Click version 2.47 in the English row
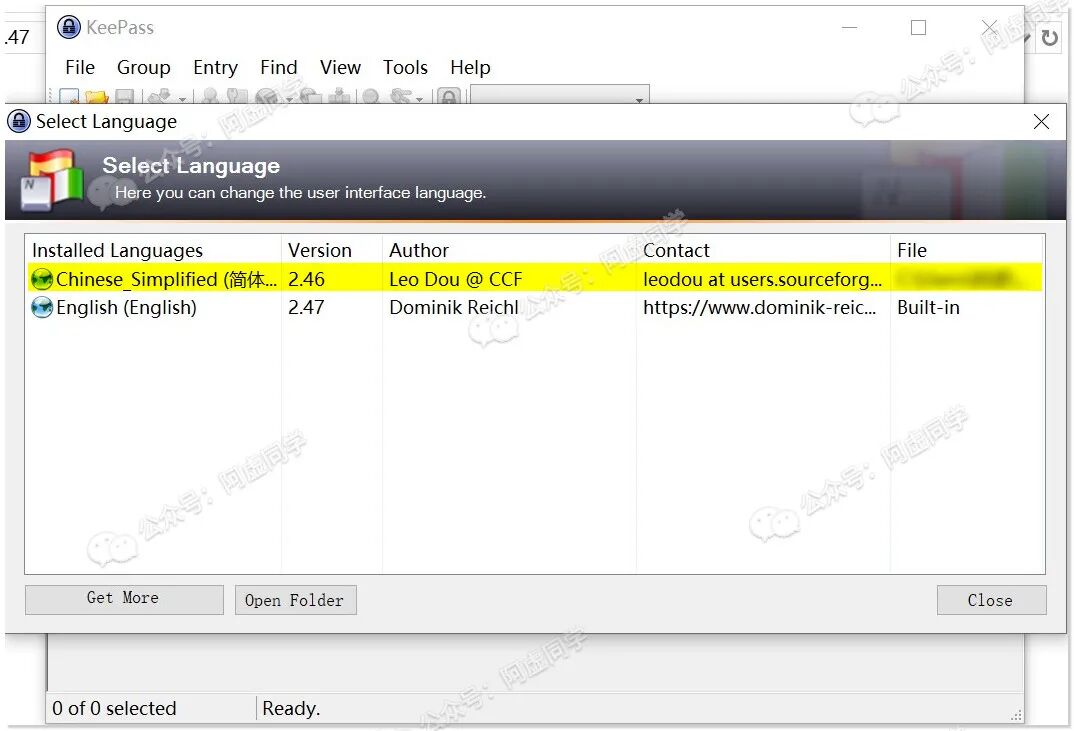Screen dimensions: 1074x731 tap(306, 308)
